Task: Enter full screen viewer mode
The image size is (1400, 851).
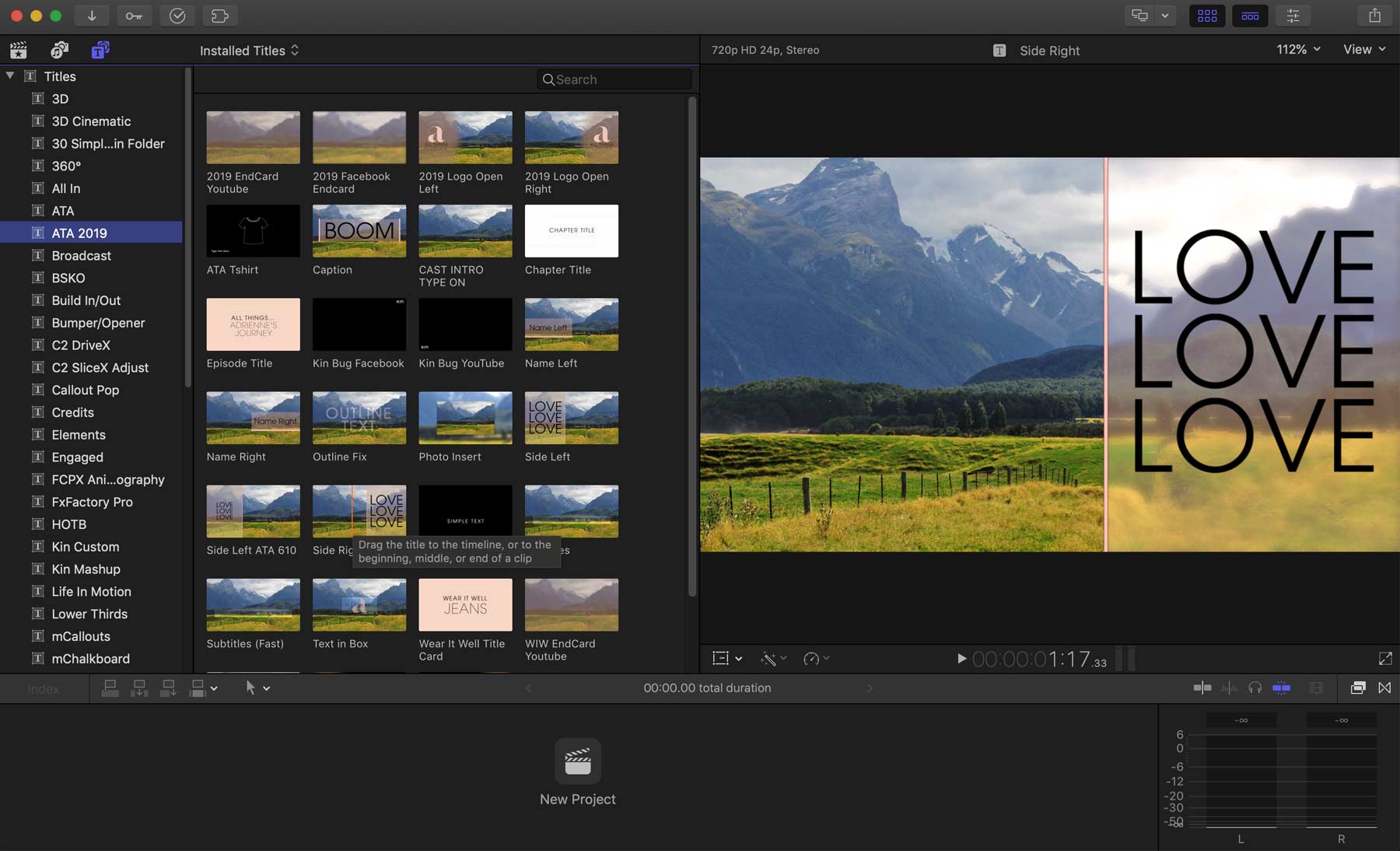Action: 1385,659
